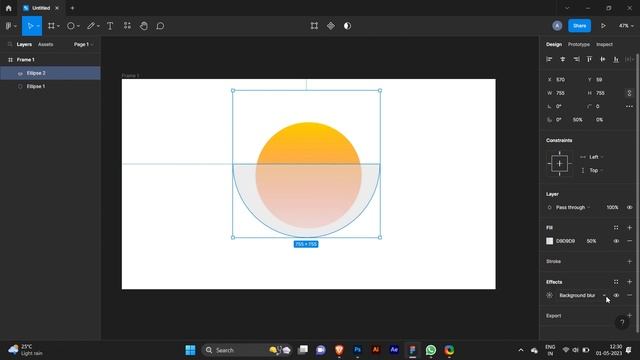Click the Present play button
The height and width of the screenshot is (360, 640).
point(603,26)
